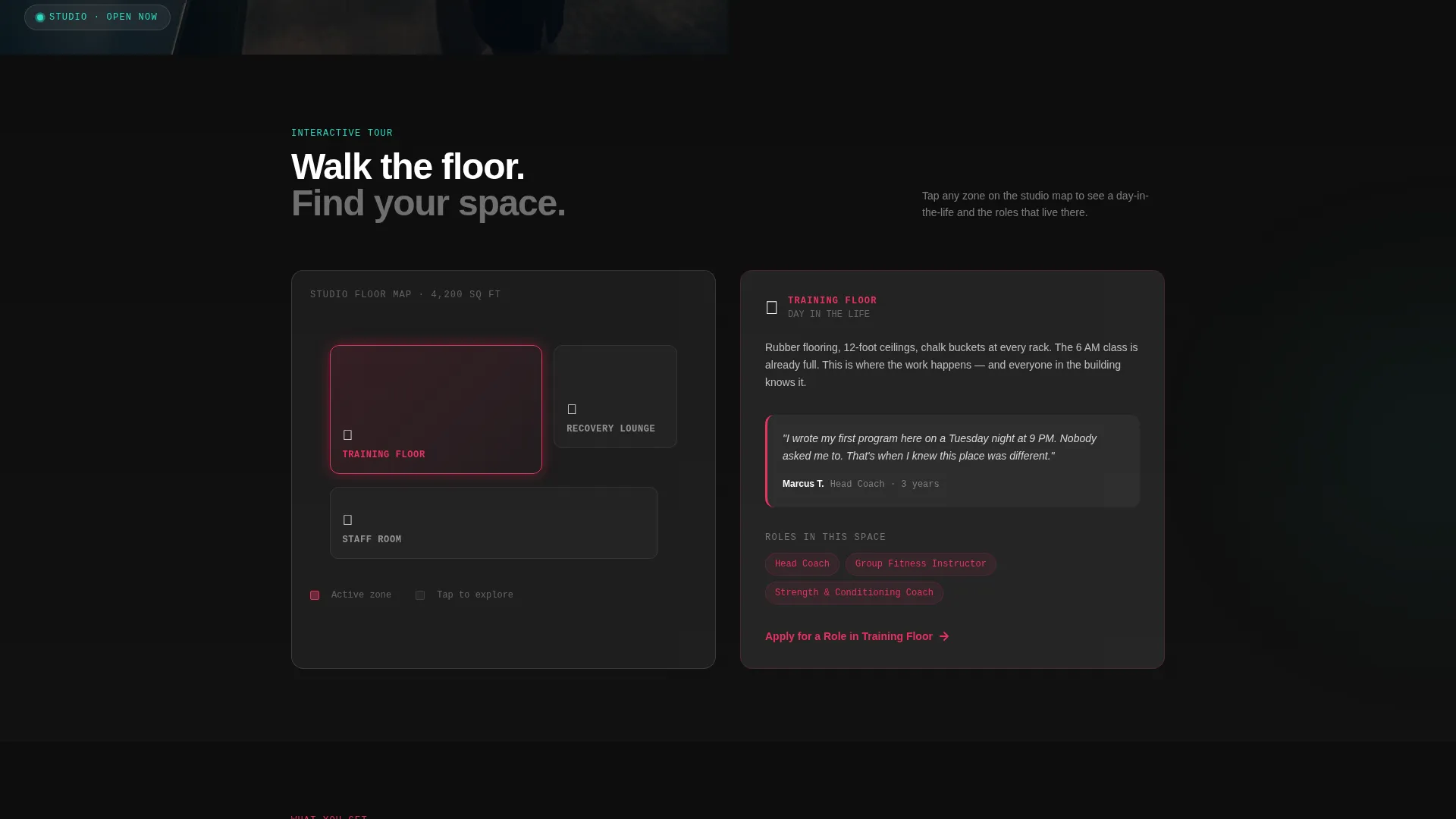Click the pink Active zone legend swatch
This screenshot has height=819, width=1456.
[x=315, y=595]
